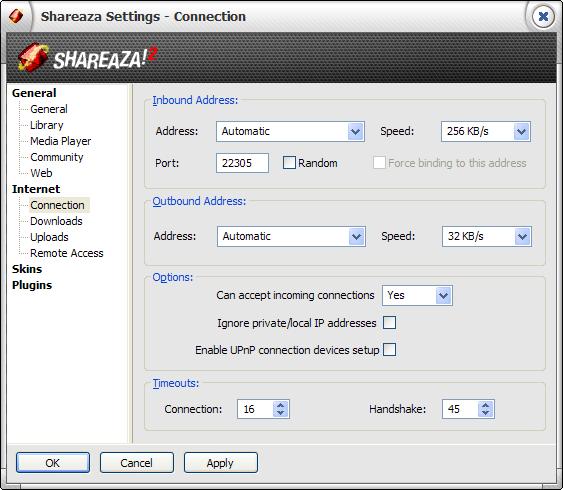Open the Outbound Speed 32 KB/s dropdown
The height and width of the screenshot is (490, 563).
487,236
